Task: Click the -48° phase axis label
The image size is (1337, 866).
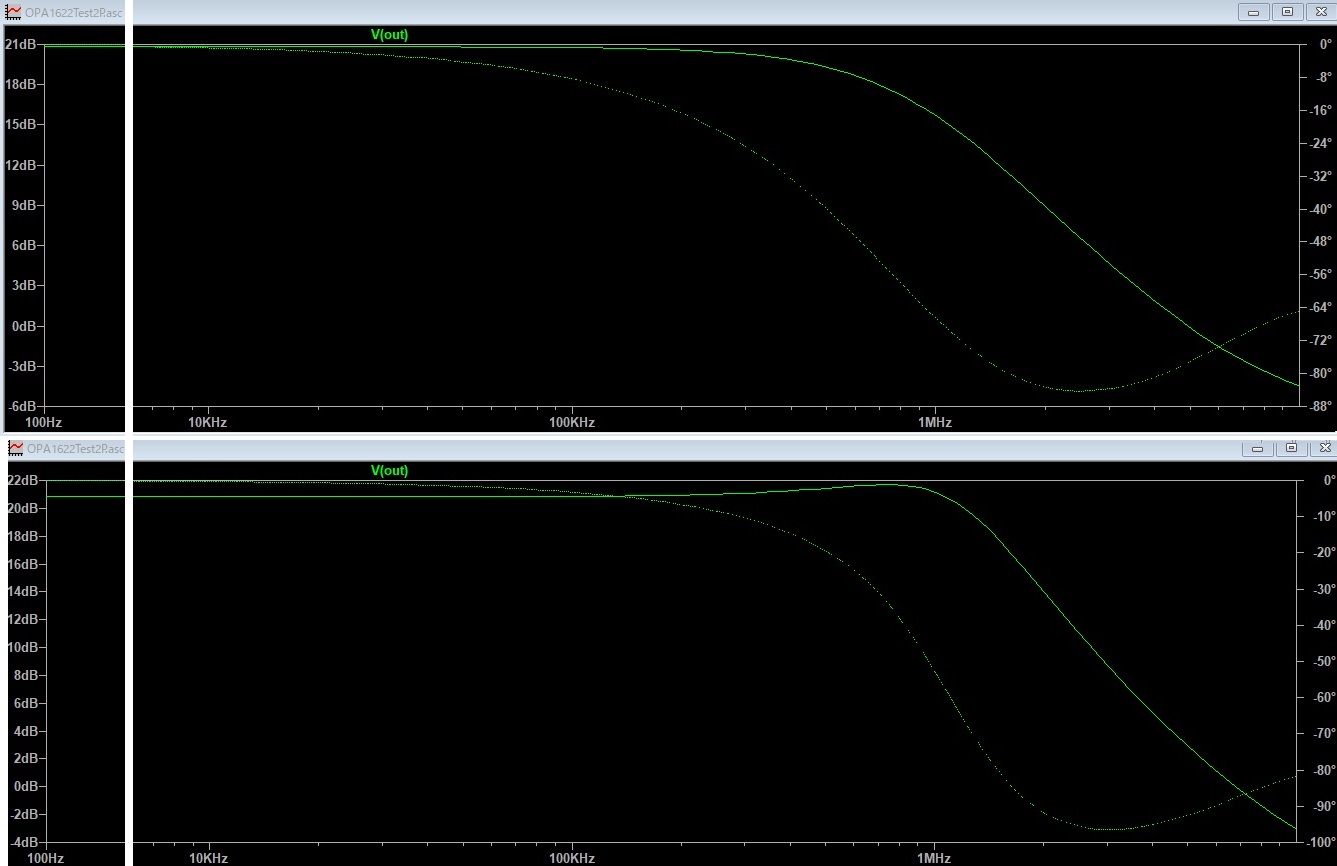Action: pos(1319,241)
